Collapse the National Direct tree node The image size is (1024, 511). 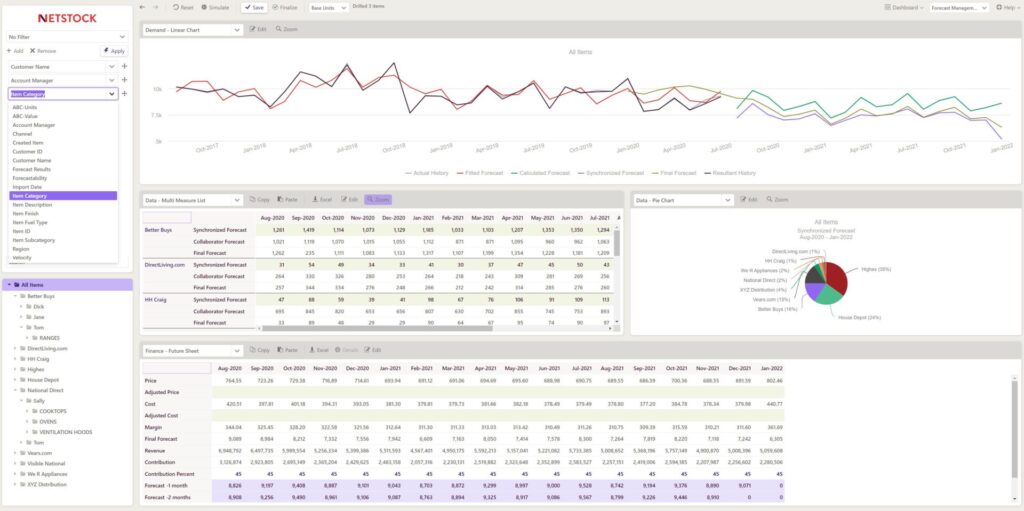click(x=15, y=390)
